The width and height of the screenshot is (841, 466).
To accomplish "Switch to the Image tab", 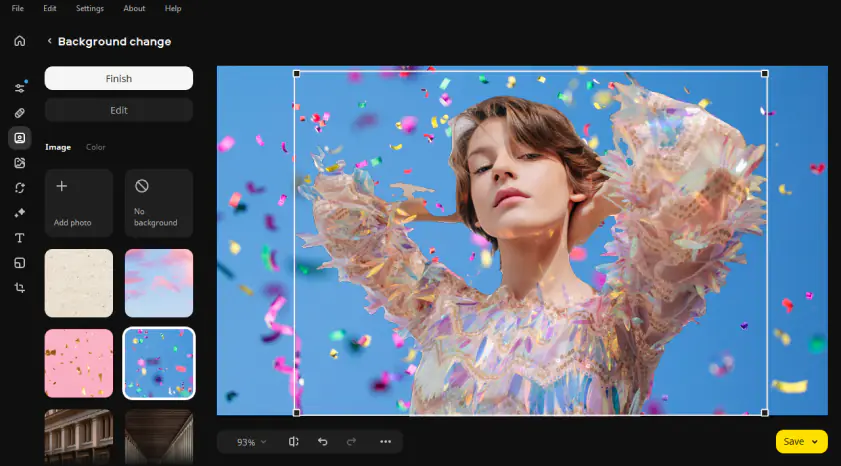I will click(58, 147).
